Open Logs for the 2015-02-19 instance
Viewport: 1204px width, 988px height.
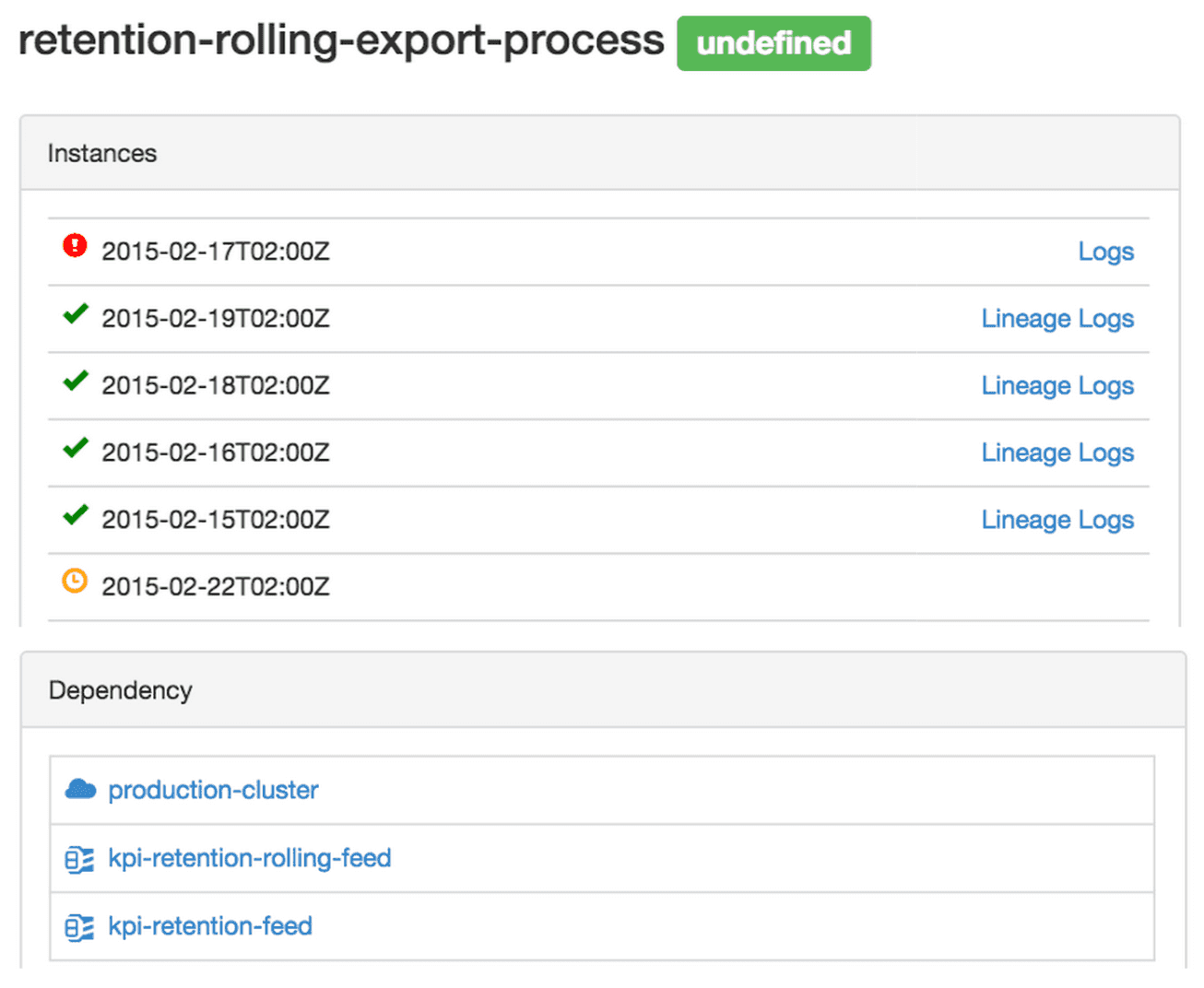click(1106, 319)
